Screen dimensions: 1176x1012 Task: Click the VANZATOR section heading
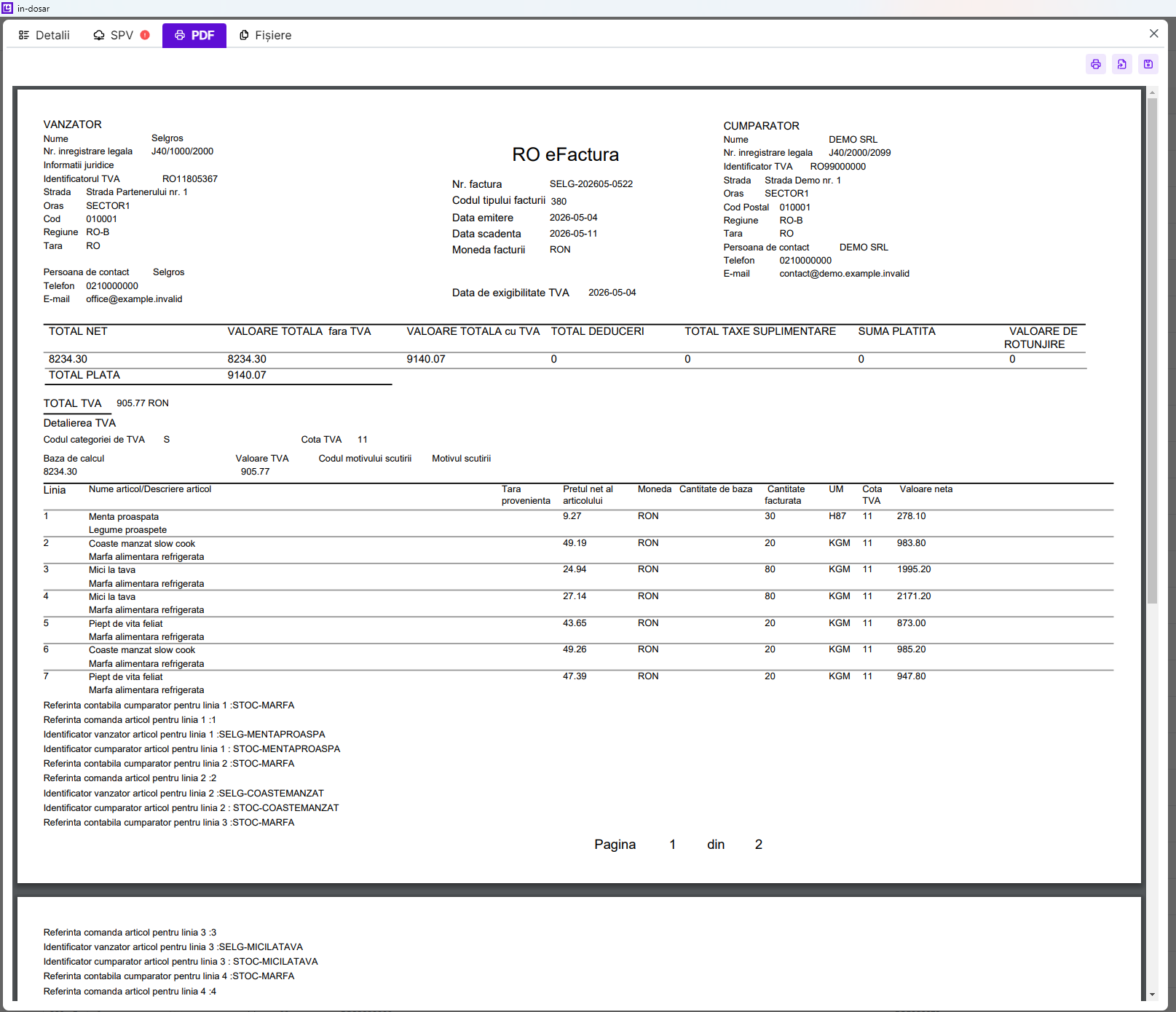tap(73, 124)
